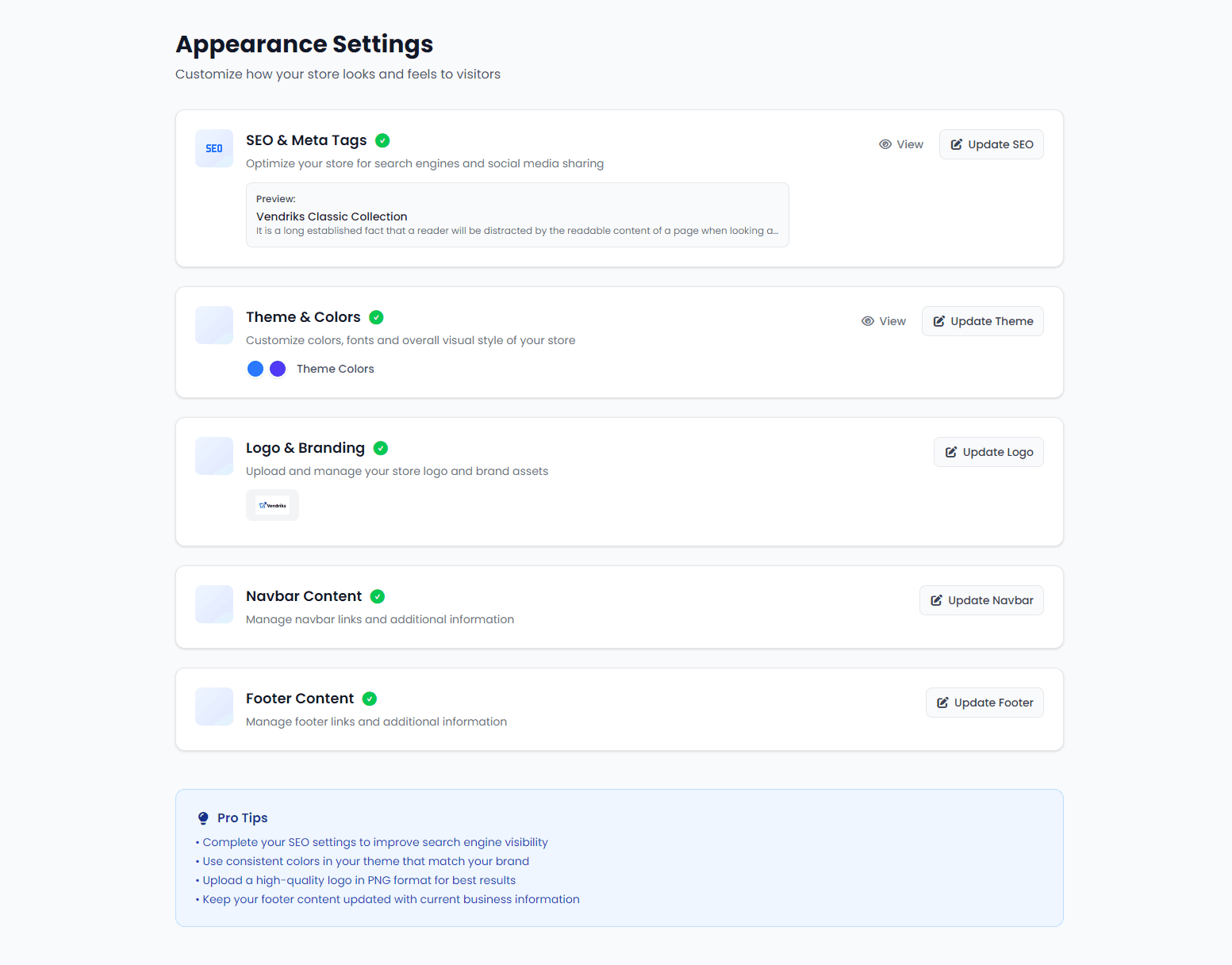View the SEO & Meta Tags settings

901,144
